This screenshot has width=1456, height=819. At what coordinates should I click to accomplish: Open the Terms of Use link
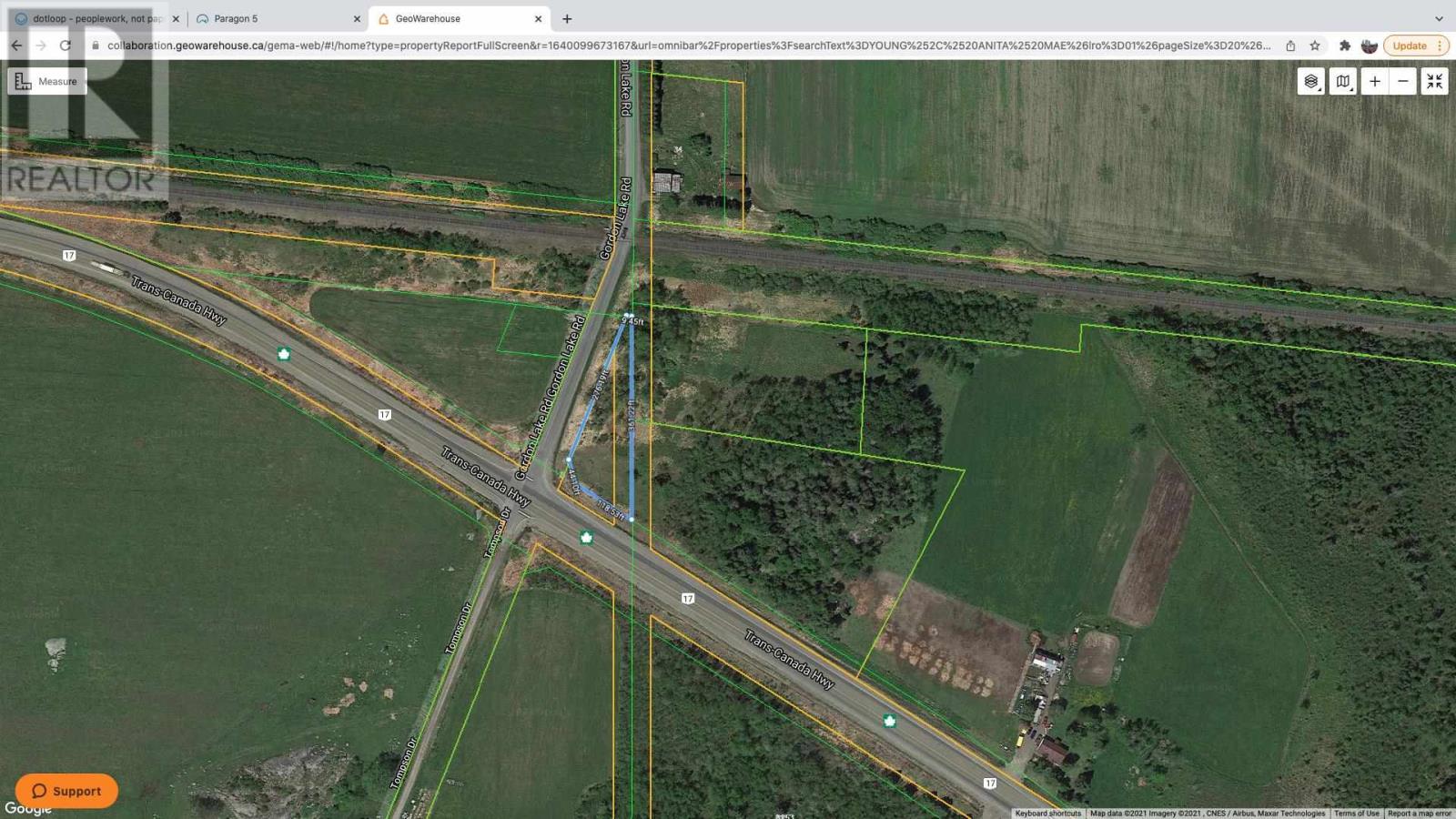point(1357,813)
